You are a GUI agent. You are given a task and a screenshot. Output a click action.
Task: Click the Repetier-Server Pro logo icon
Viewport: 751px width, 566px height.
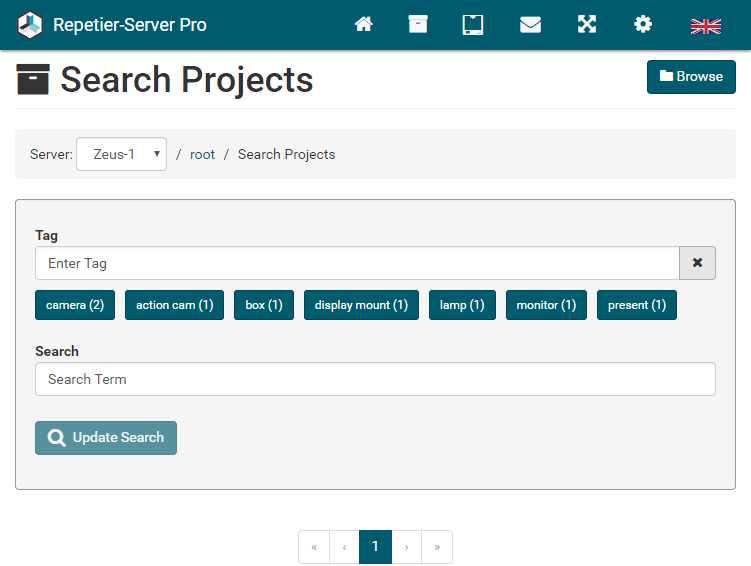[30, 25]
